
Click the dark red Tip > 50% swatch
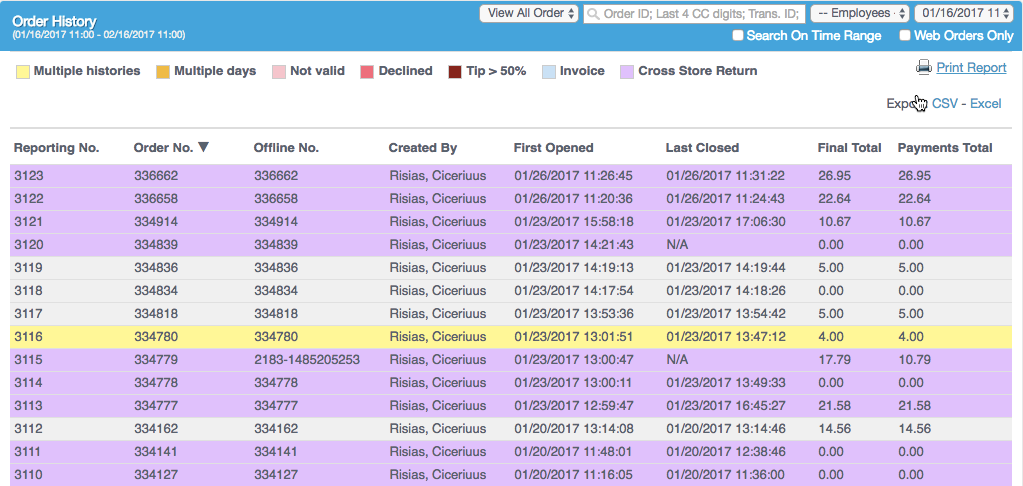pyautogui.click(x=455, y=71)
